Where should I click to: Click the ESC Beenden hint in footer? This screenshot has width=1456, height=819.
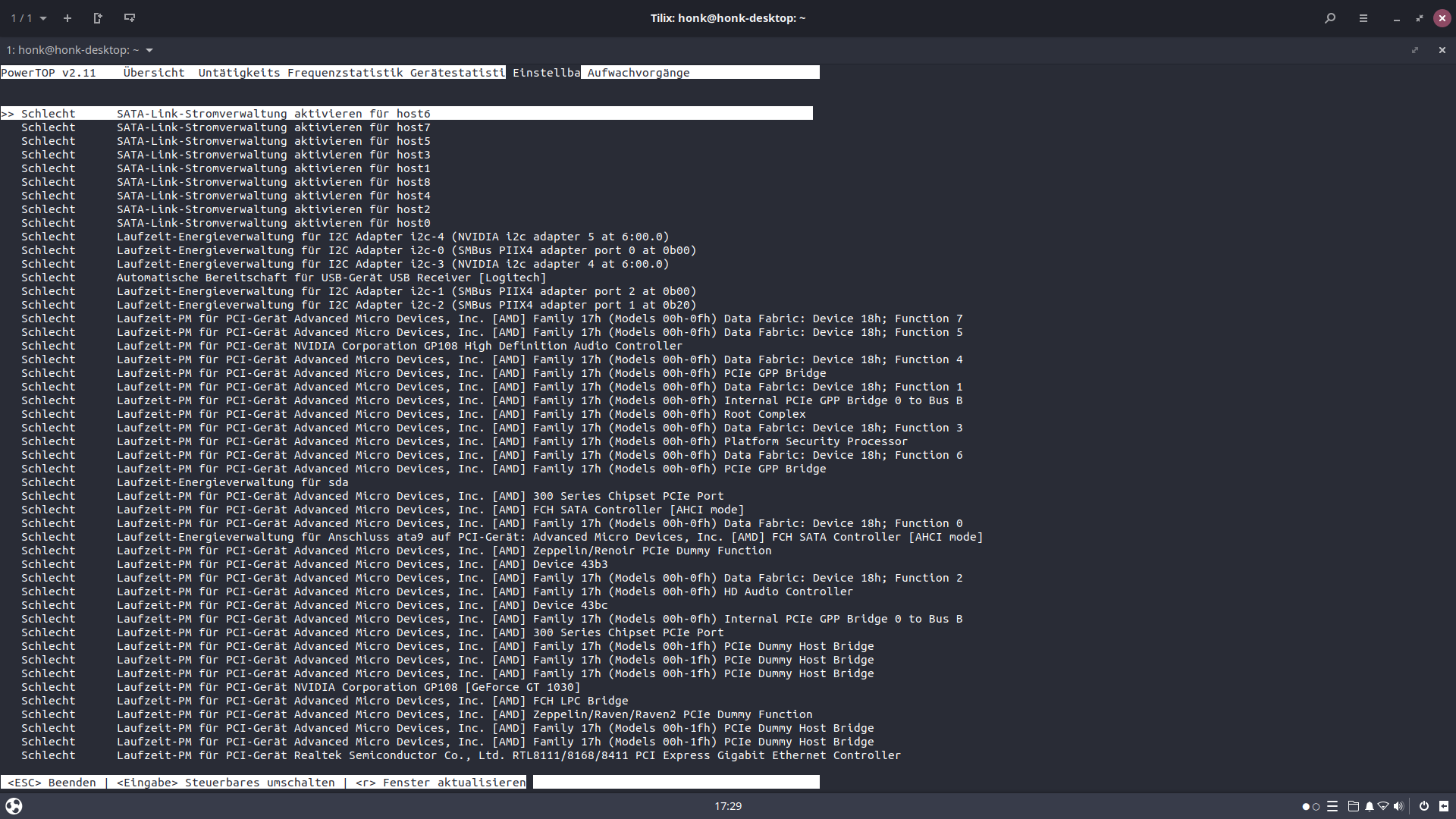(52, 783)
